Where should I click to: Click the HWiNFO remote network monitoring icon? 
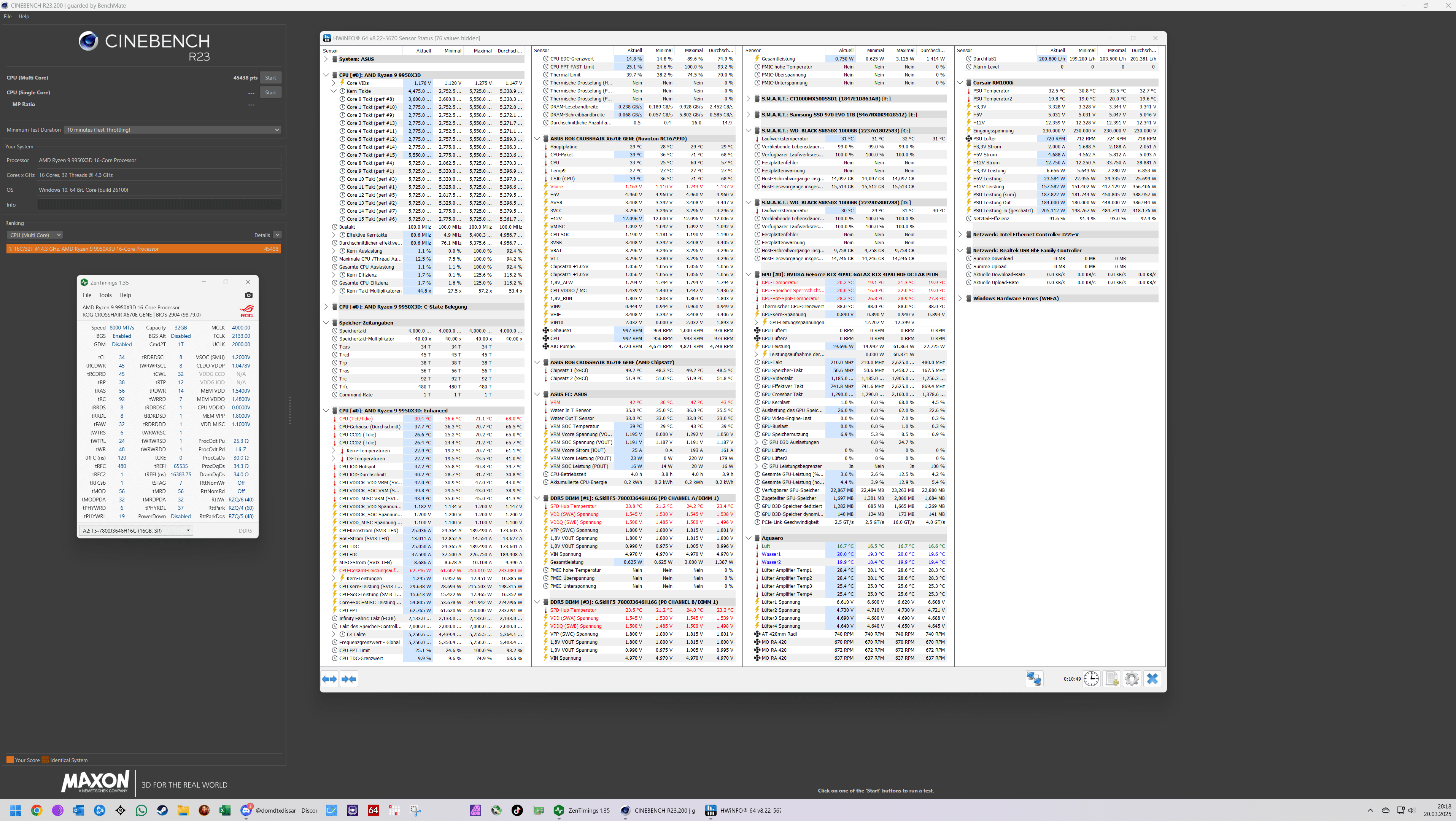point(1034,678)
